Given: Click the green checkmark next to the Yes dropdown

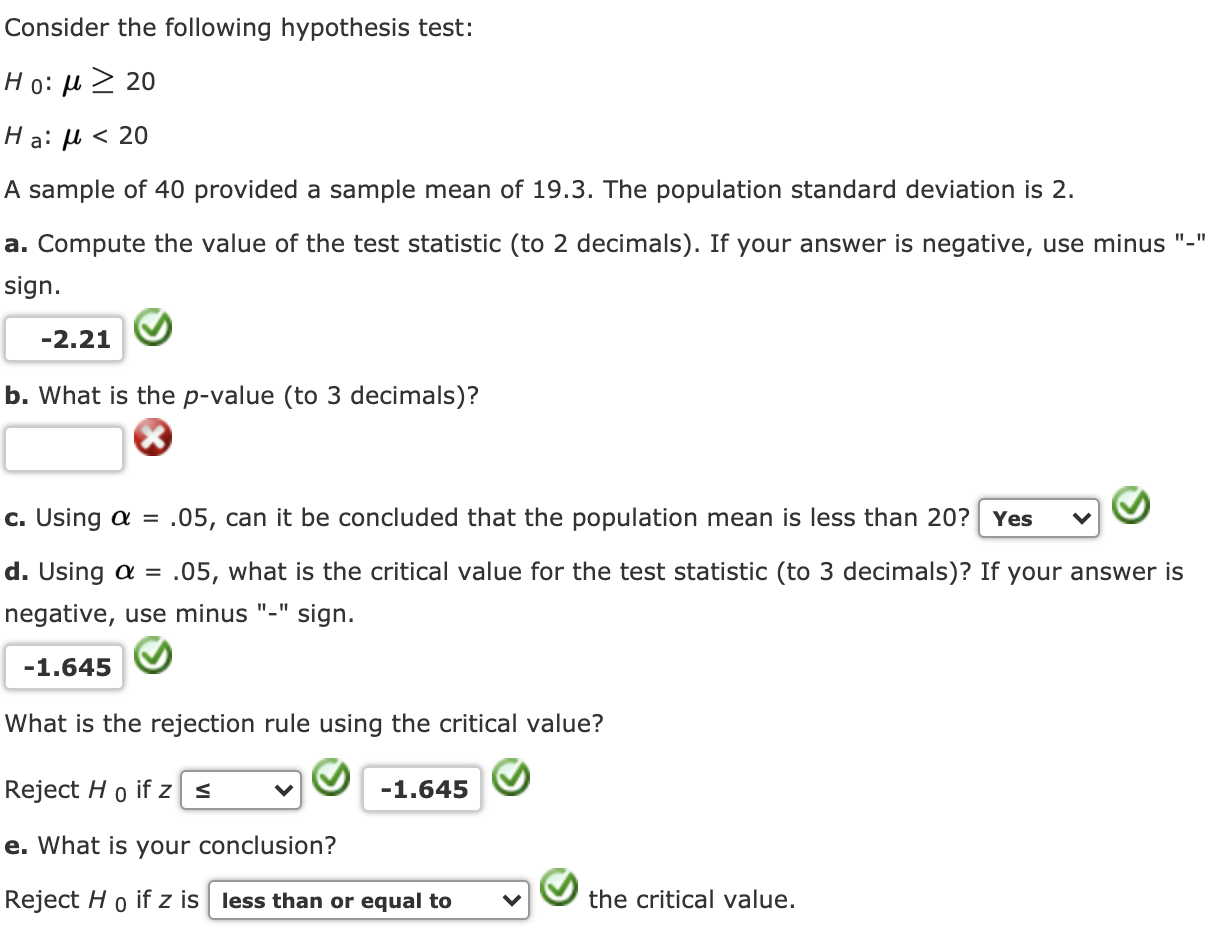Looking at the screenshot, I should 1131,506.
